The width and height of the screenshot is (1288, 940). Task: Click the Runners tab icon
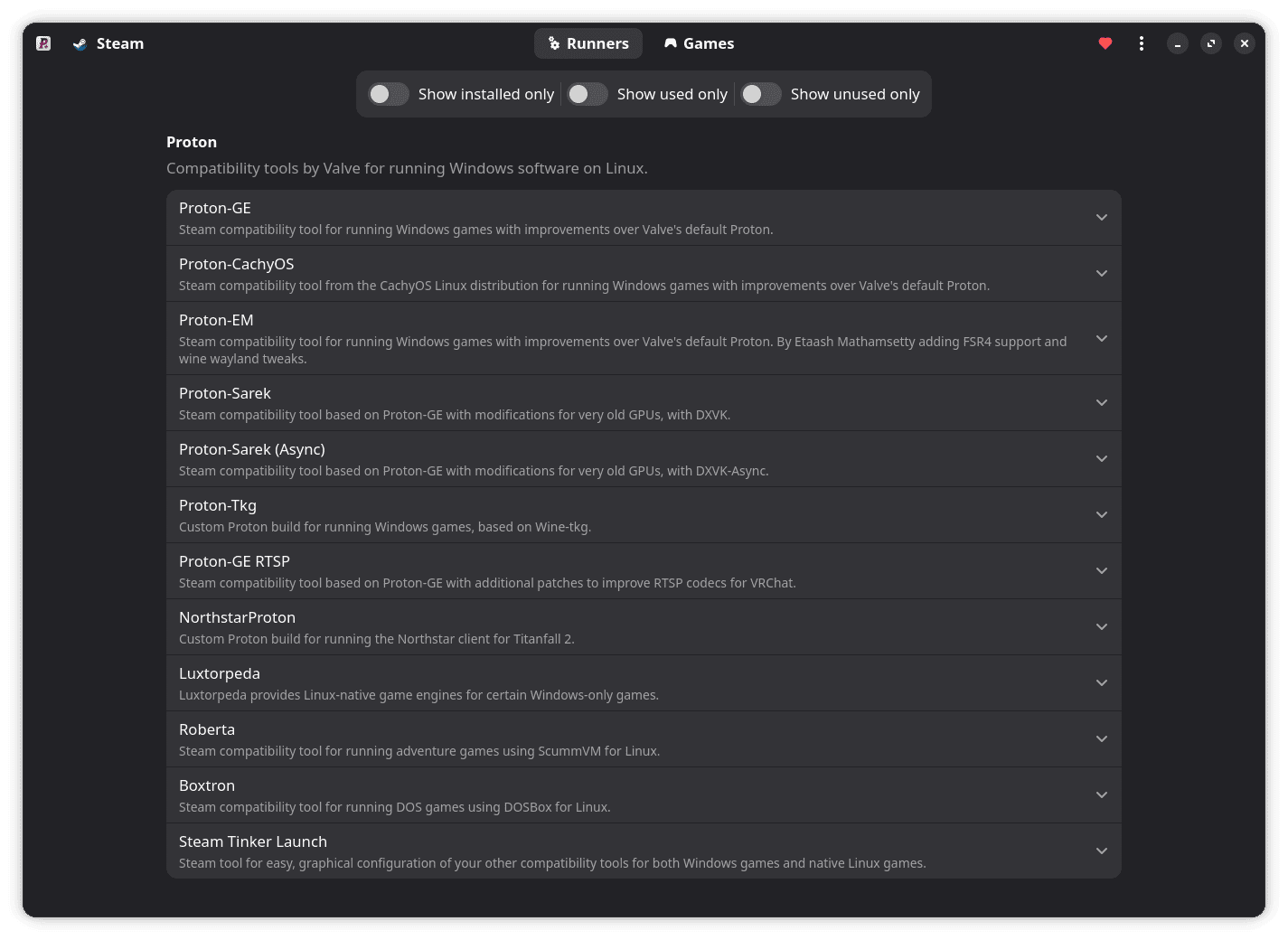554,43
